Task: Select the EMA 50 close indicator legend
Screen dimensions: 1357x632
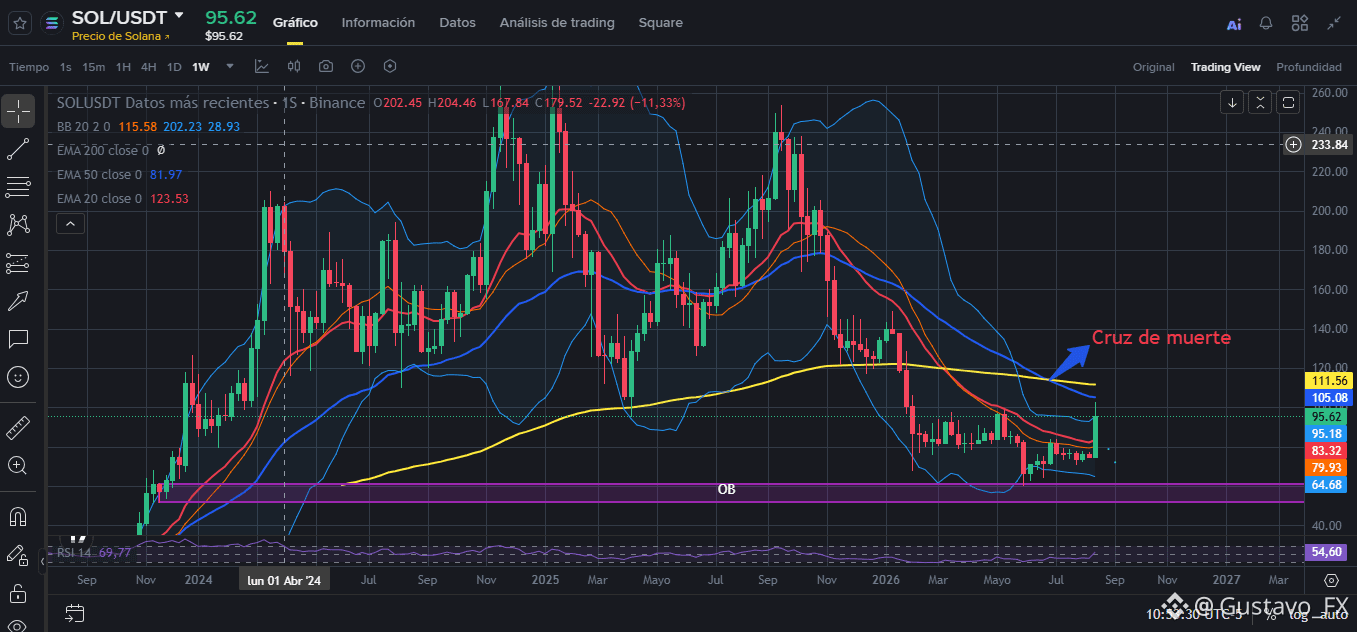Action: 100,175
